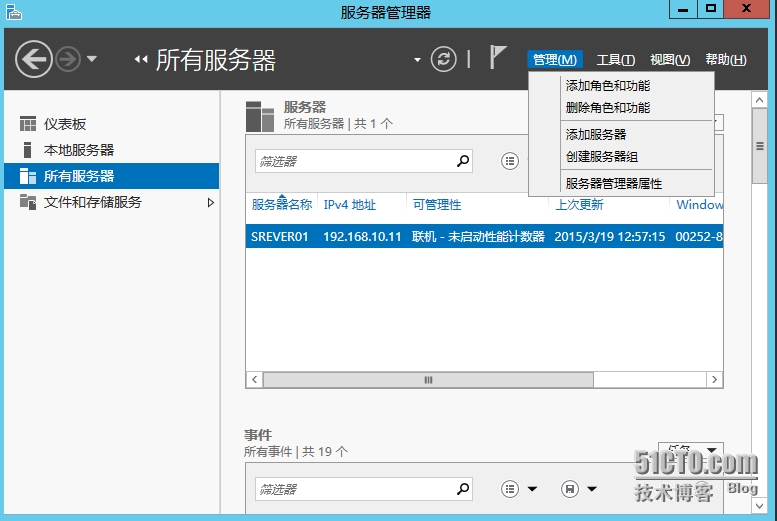Open the 帮助(H) menu
Screen dimensions: 777x521
(x=726, y=60)
